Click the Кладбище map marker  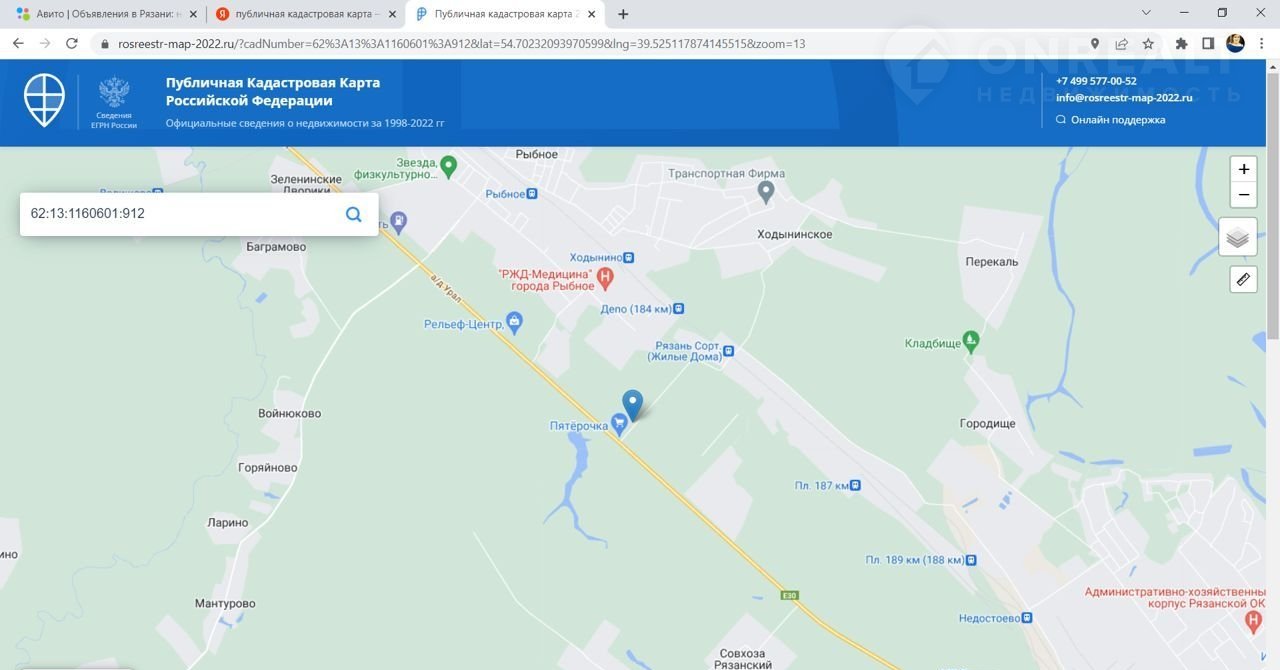970,342
